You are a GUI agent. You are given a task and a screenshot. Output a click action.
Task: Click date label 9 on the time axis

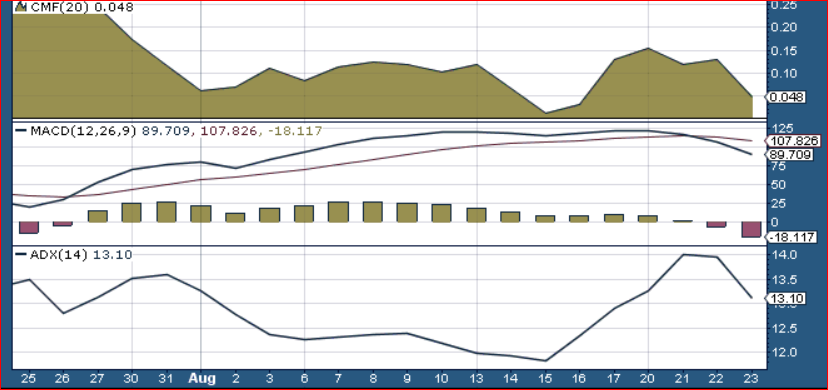[408, 378]
